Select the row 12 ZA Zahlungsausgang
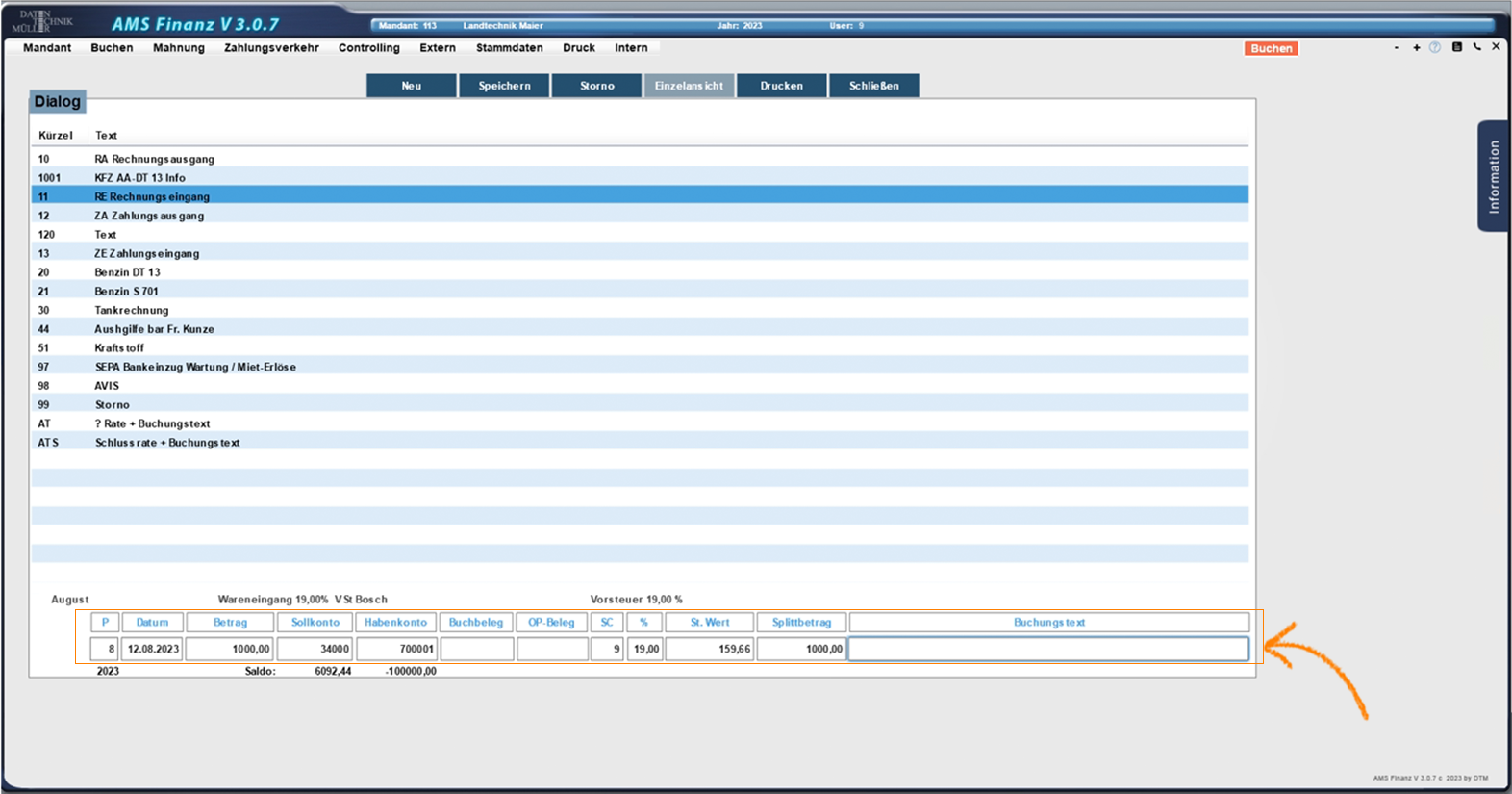 tap(149, 216)
